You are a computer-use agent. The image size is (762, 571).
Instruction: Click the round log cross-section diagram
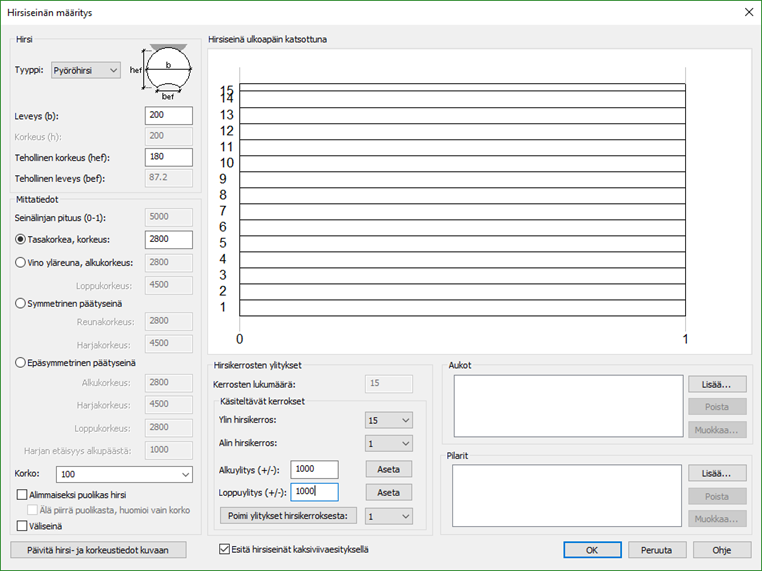167,70
